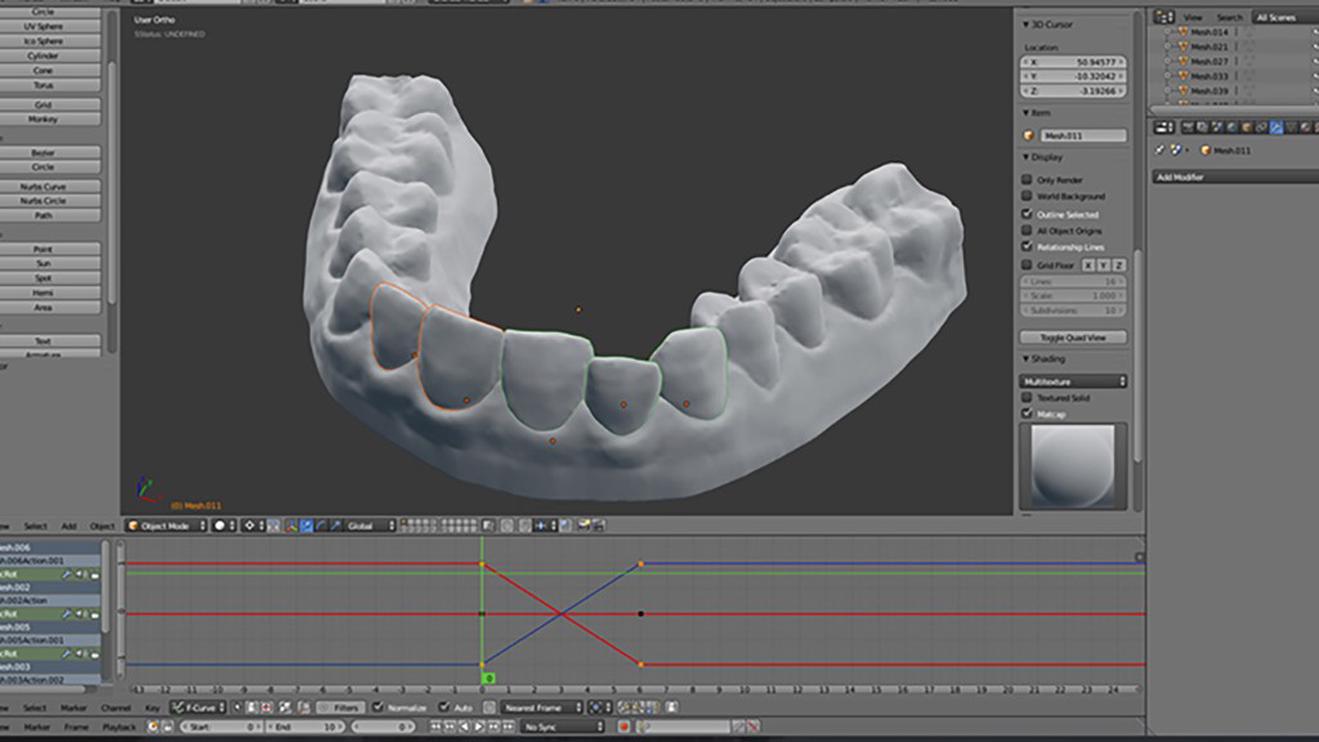Image resolution: width=1319 pixels, height=742 pixels.
Task: Toggle the Normalize checkbox in graph editor
Action: click(378, 707)
